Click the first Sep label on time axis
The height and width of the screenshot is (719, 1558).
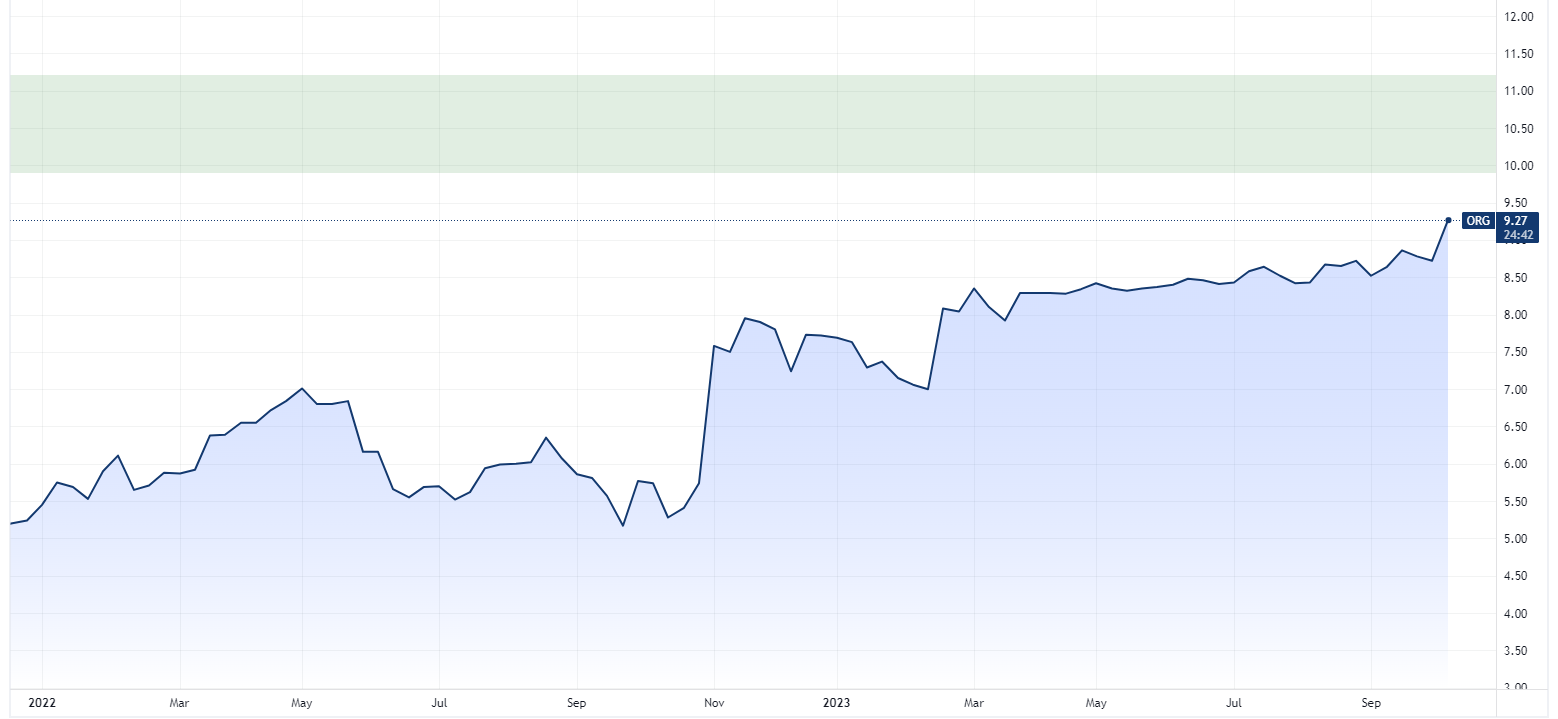pyautogui.click(x=575, y=703)
